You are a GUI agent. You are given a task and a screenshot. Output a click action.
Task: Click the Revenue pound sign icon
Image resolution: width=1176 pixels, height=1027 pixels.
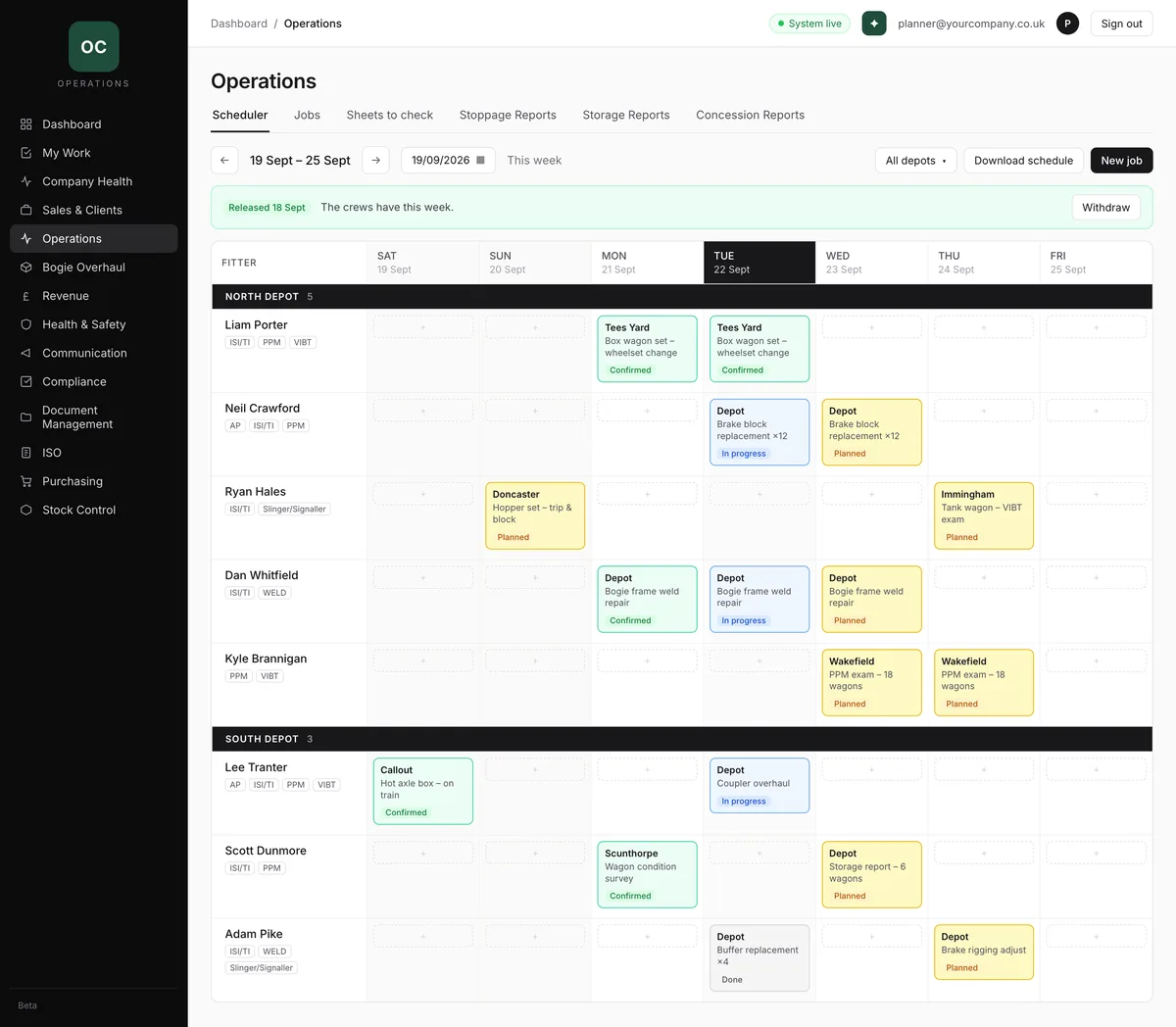(x=26, y=296)
